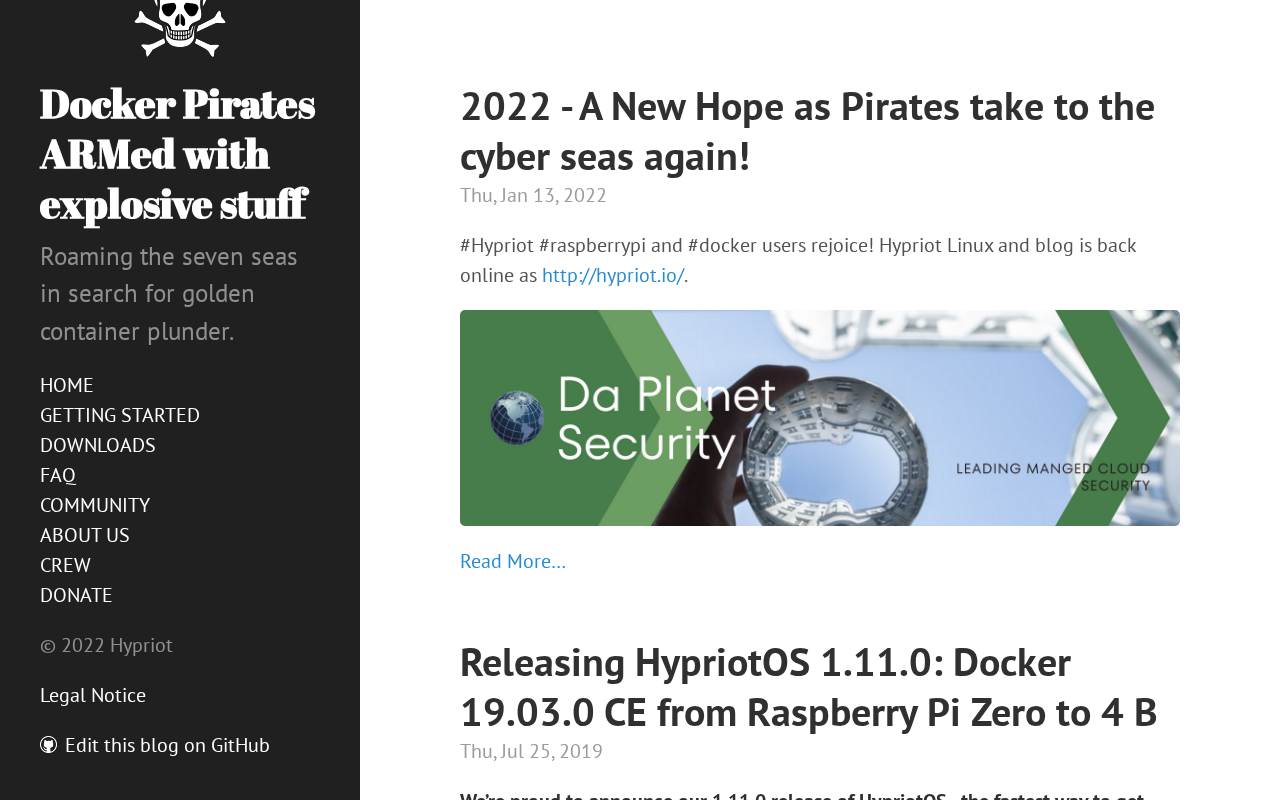Navigate to the COMMUNITY page

[95, 505]
